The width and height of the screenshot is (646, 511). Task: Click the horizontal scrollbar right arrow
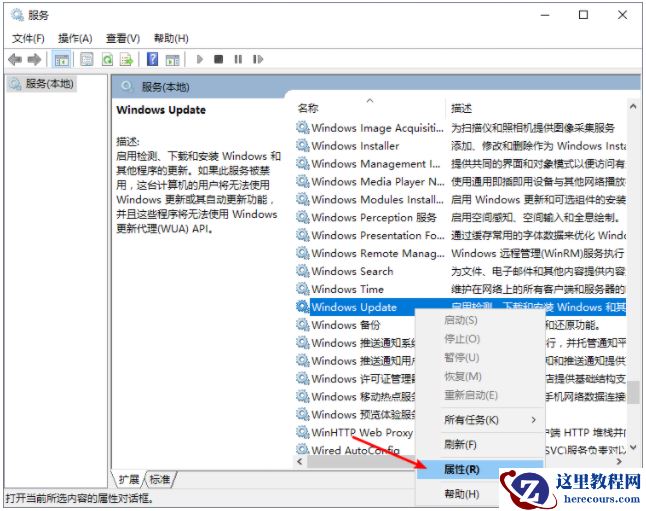click(619, 461)
